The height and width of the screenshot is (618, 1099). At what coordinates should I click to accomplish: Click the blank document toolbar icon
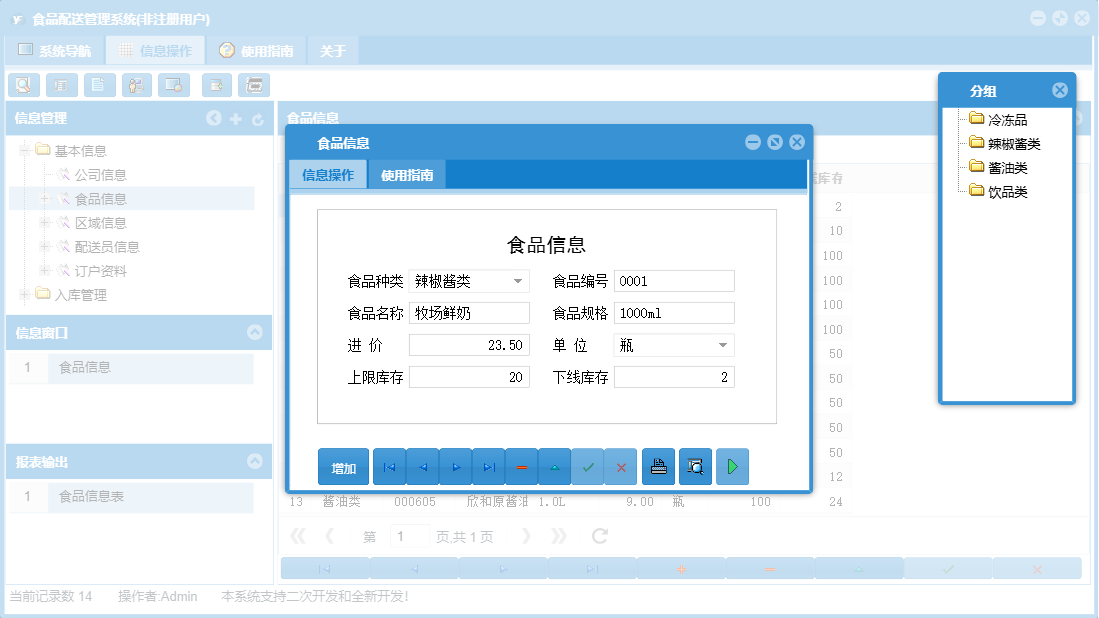tap(100, 85)
